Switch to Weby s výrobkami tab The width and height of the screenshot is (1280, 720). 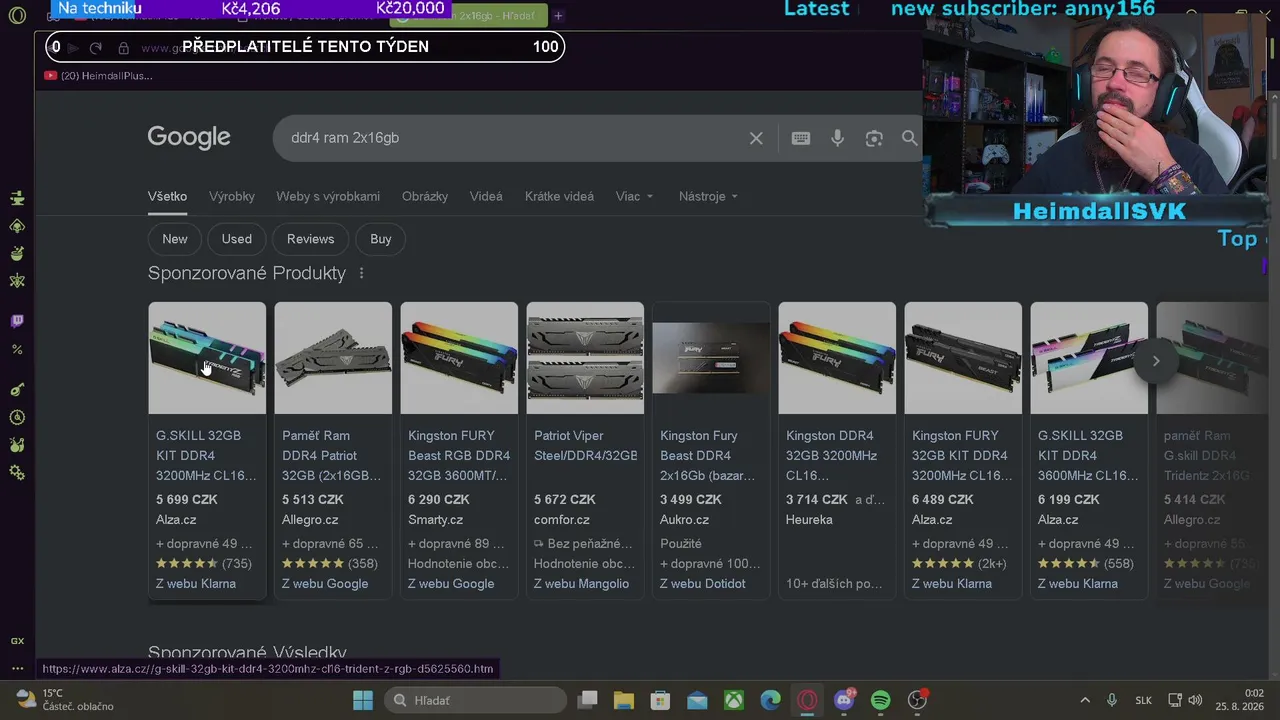click(x=328, y=196)
